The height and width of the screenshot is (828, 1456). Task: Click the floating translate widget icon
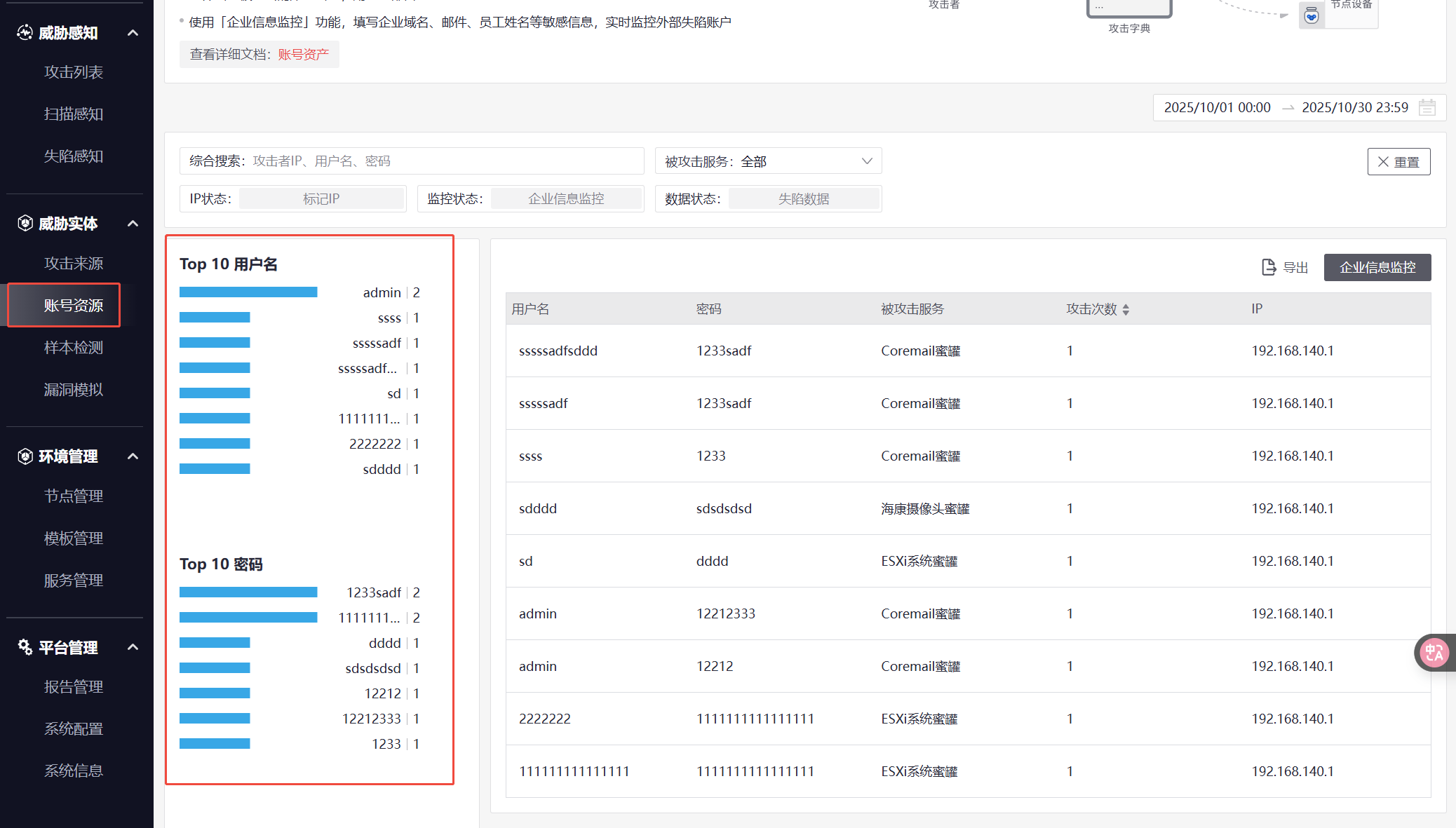pos(1434,653)
